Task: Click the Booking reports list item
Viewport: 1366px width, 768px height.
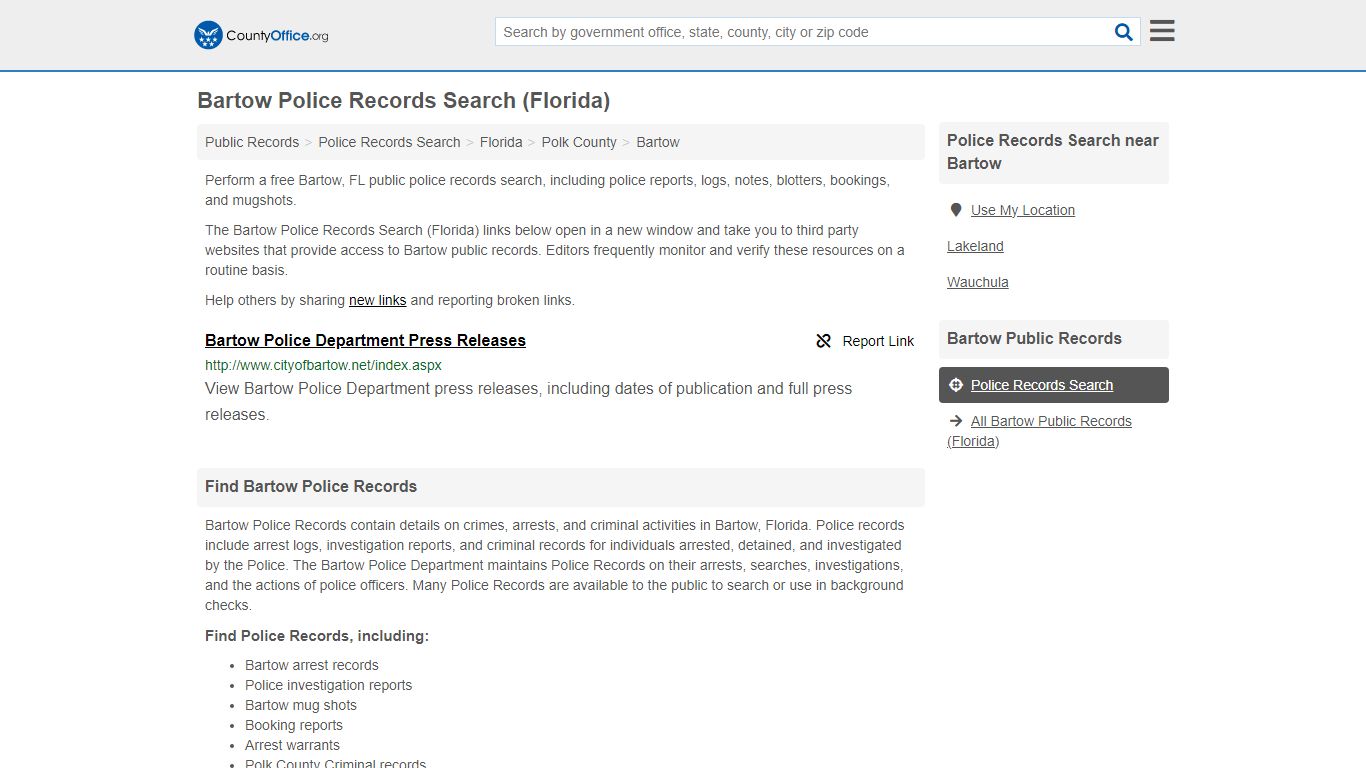Action: pos(294,725)
